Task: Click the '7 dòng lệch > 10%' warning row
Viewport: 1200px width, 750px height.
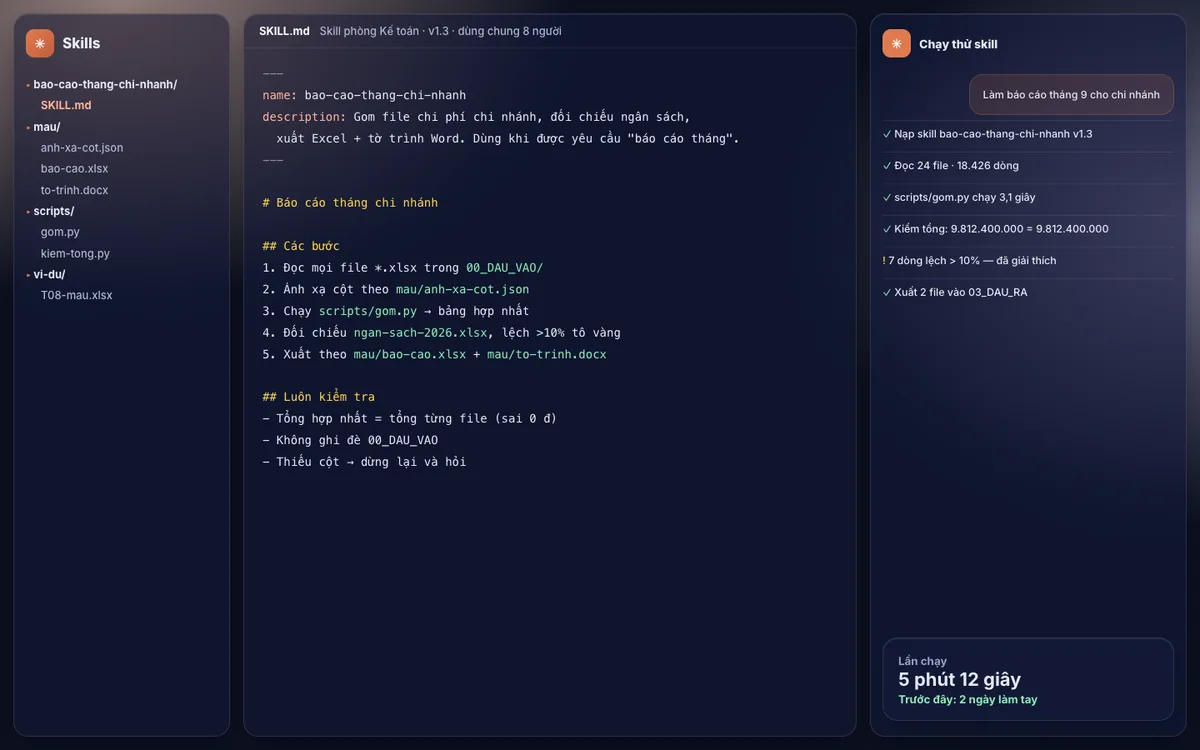Action: pos(1028,260)
